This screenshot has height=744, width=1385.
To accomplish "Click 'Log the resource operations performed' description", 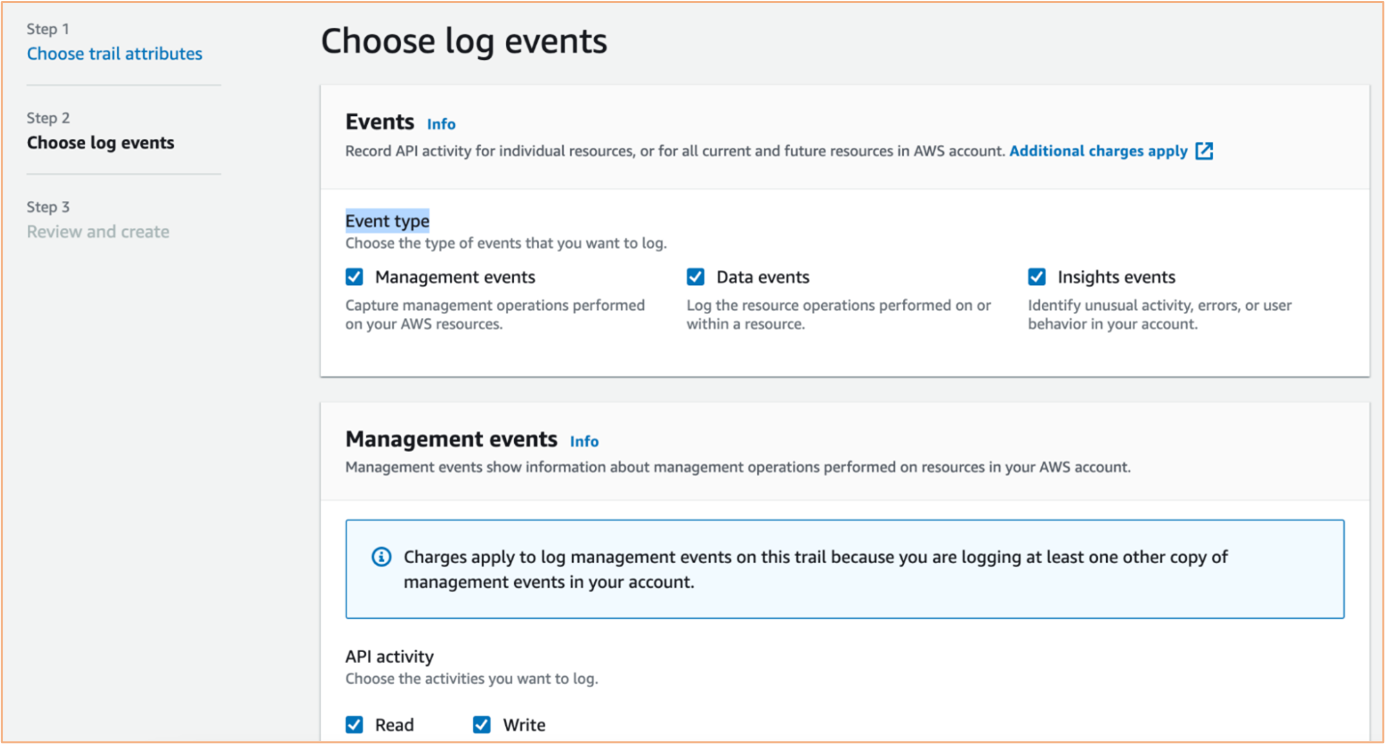I will point(839,315).
